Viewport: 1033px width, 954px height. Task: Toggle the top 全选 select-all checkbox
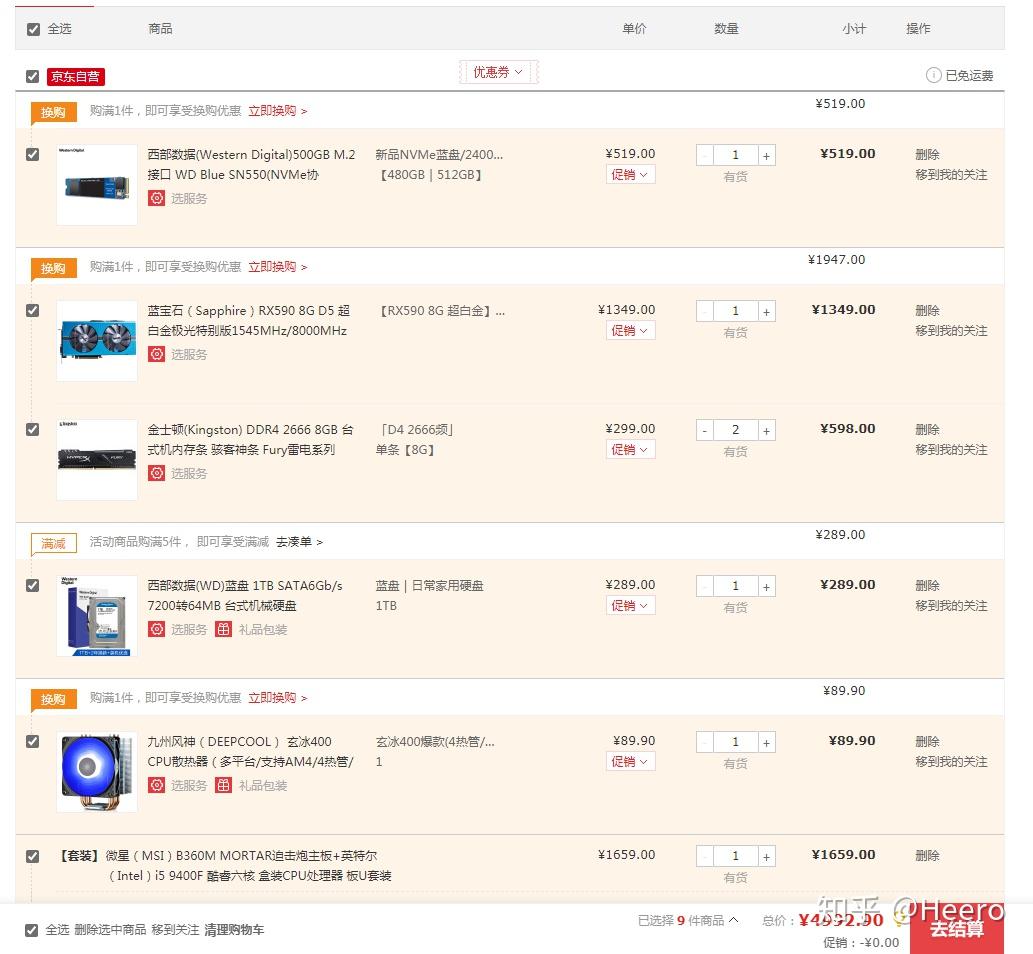33,29
